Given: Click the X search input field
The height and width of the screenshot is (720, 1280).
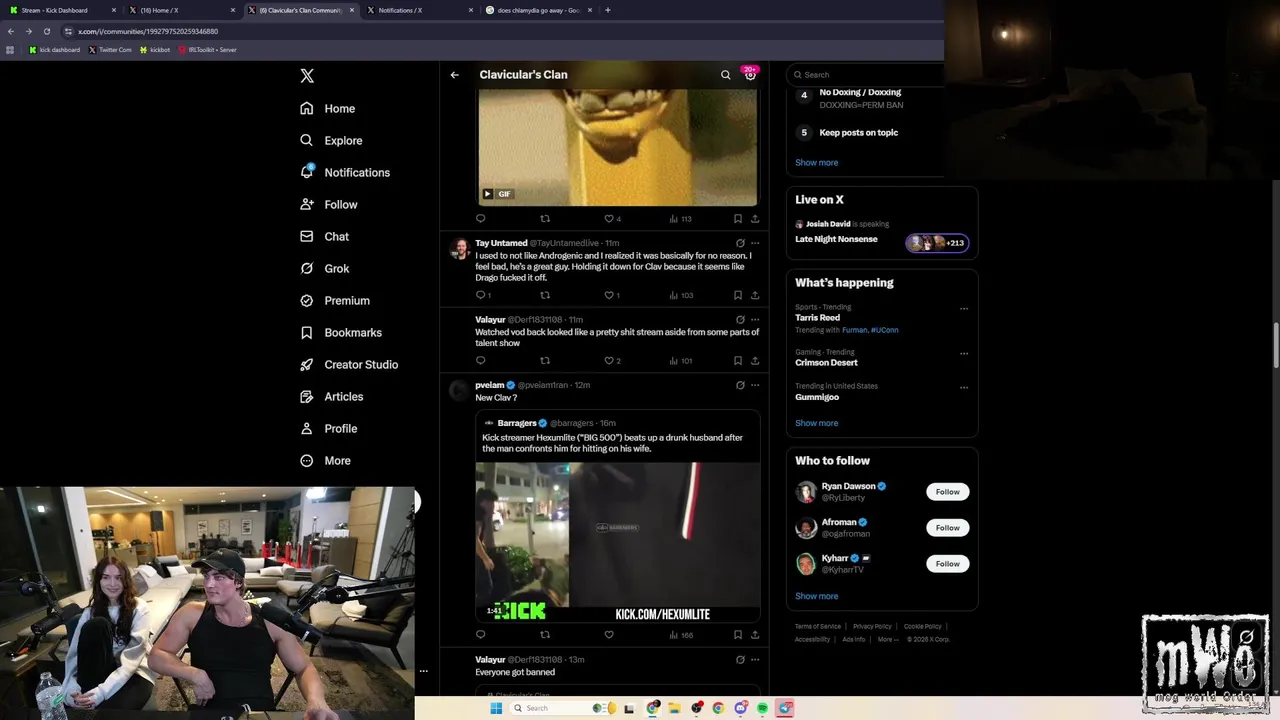Looking at the screenshot, I should pos(864,74).
